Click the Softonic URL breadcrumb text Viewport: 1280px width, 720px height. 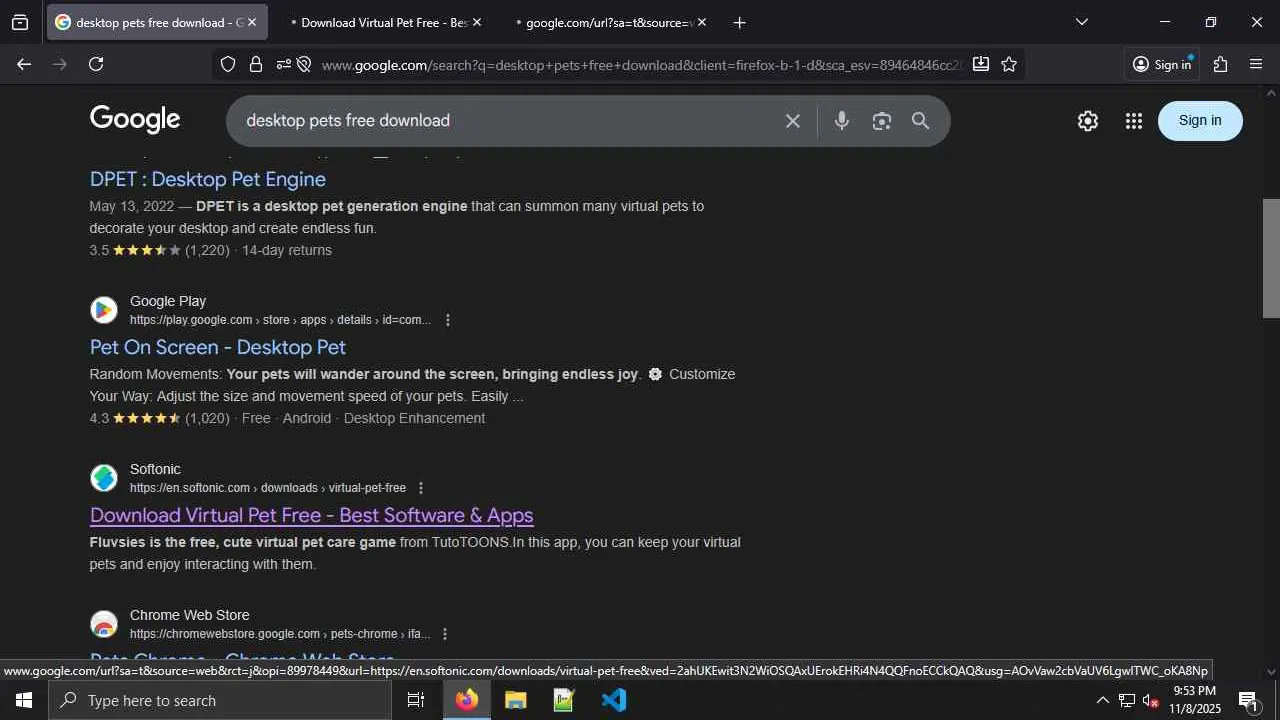[x=268, y=488]
